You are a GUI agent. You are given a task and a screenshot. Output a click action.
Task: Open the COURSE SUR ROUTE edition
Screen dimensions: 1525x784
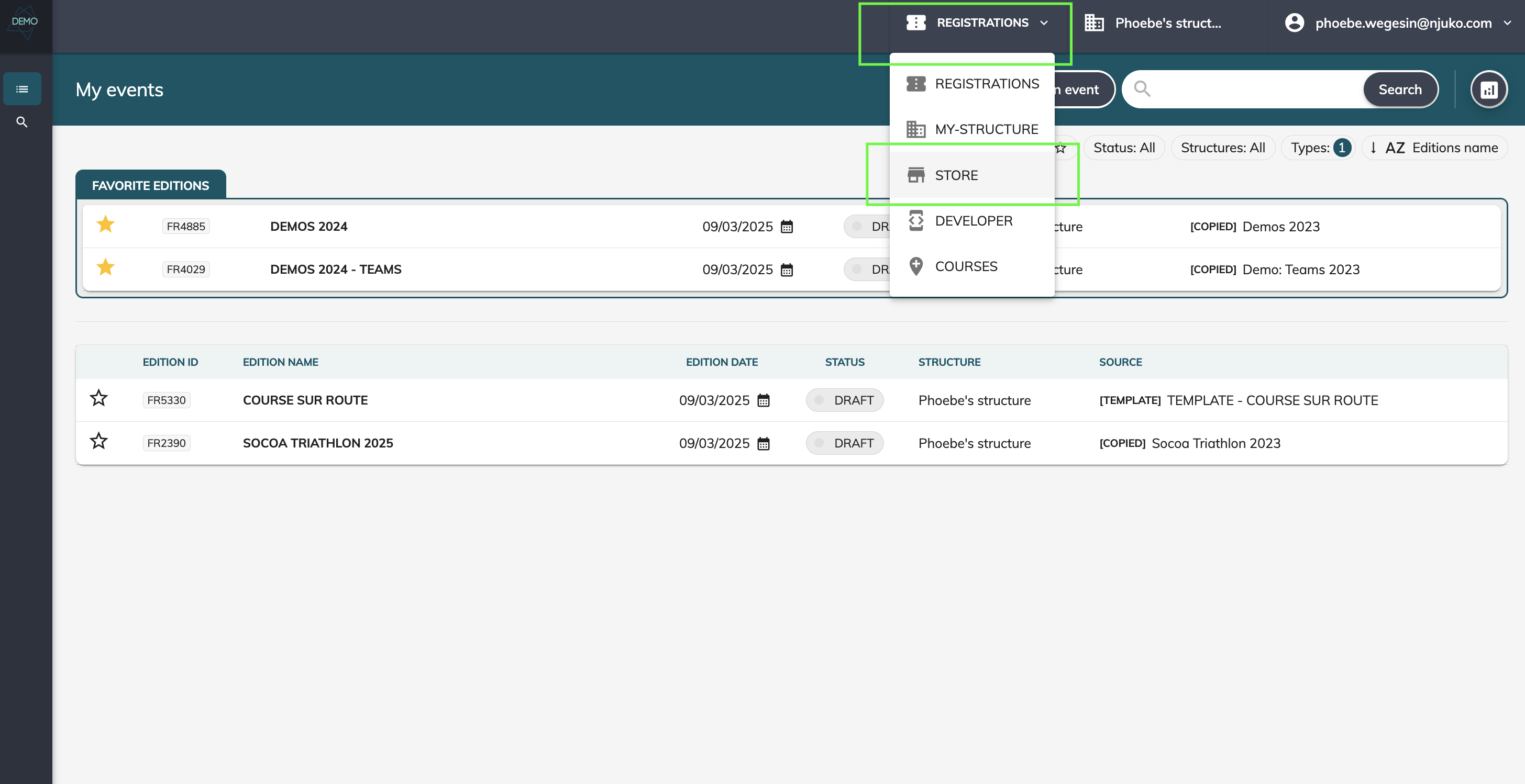click(x=305, y=400)
